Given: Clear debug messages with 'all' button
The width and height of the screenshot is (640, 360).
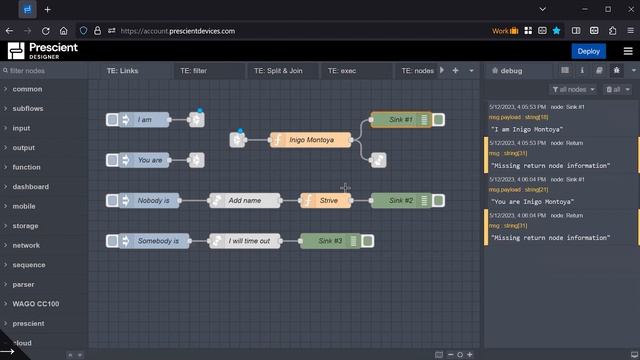Looking at the screenshot, I should (x=613, y=89).
